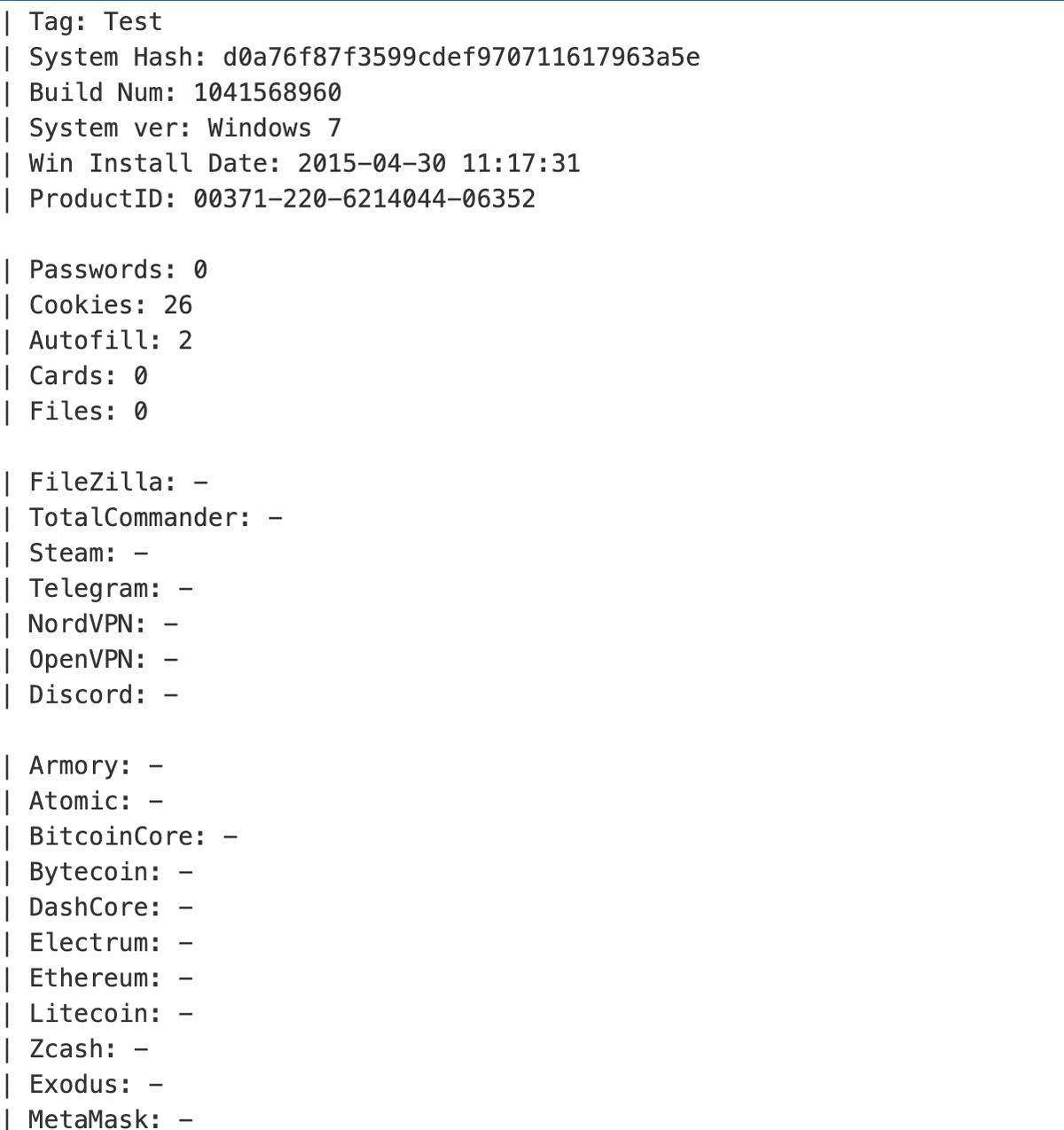Click the NordVPN entry line
1064x1130 pixels.
pos(103,624)
